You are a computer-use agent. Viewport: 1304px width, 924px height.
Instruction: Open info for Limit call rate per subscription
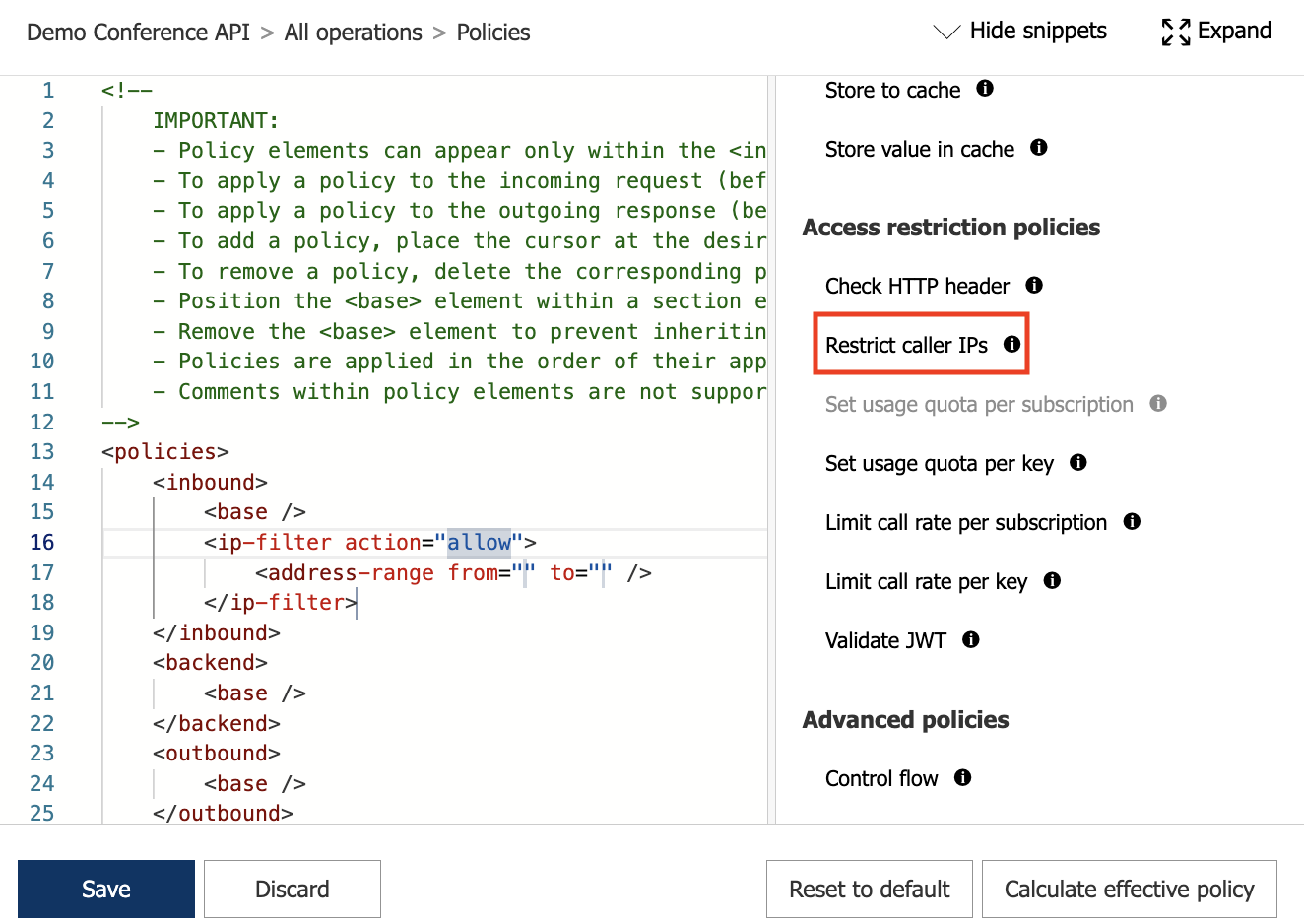tap(1131, 521)
